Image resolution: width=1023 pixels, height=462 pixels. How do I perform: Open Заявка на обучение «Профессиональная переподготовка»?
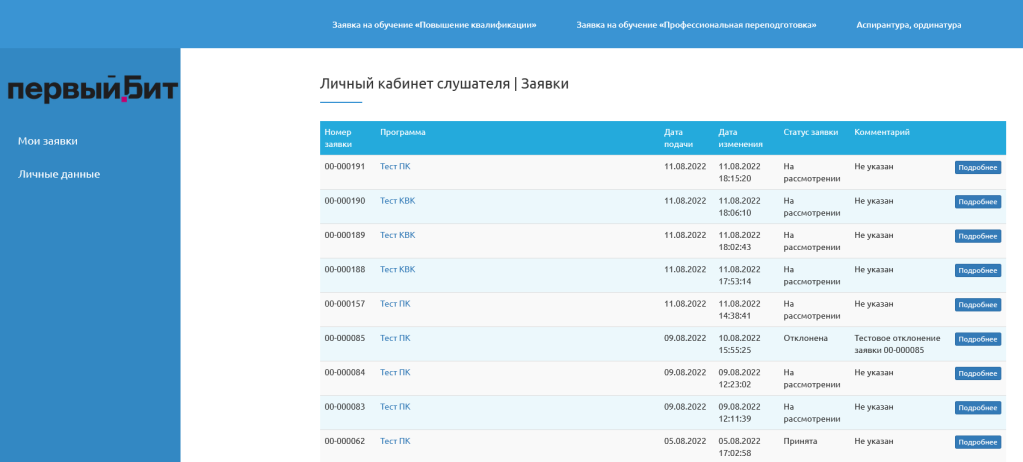(x=696, y=25)
